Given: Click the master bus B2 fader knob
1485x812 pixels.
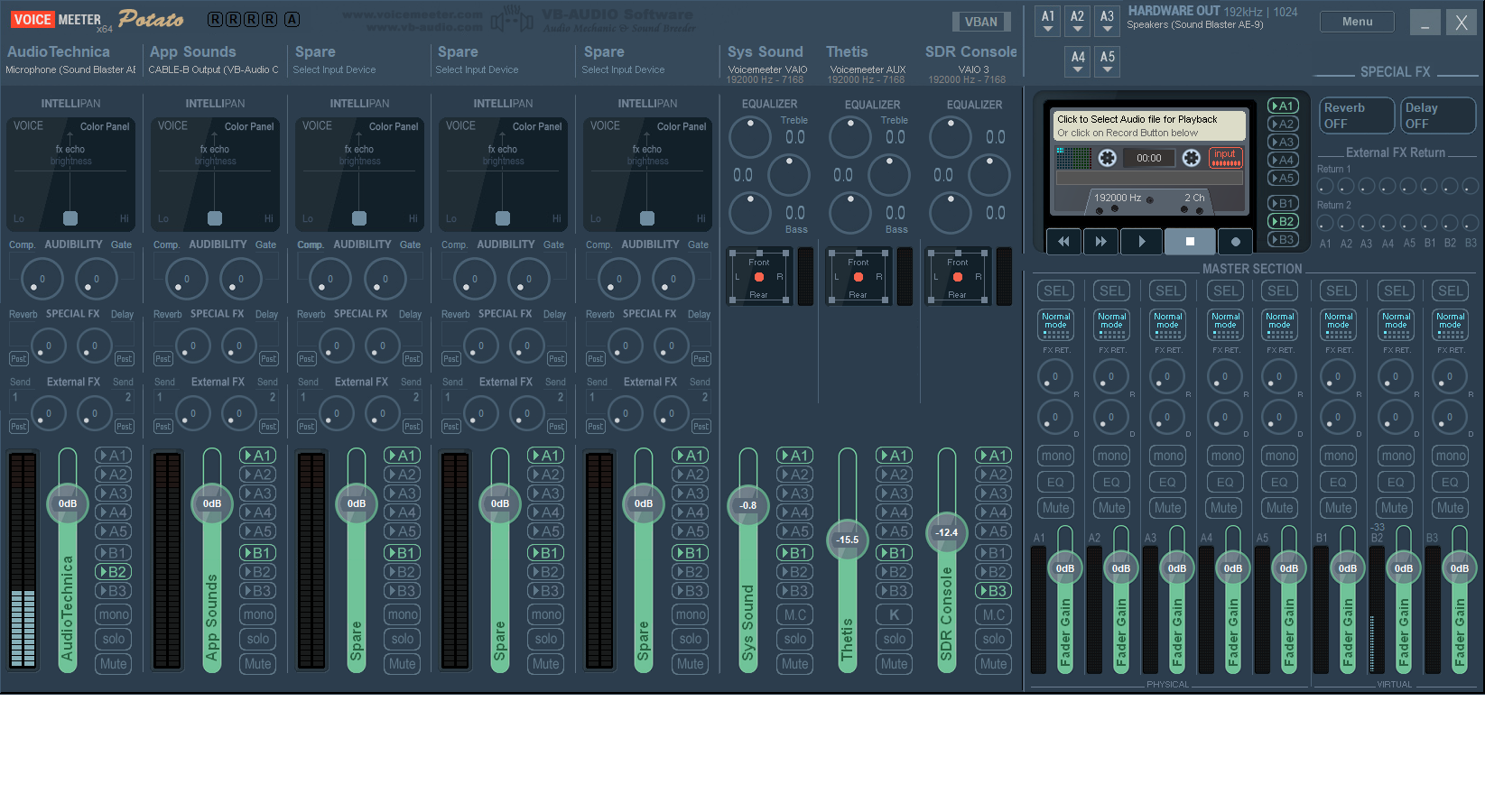Looking at the screenshot, I should [x=1404, y=568].
